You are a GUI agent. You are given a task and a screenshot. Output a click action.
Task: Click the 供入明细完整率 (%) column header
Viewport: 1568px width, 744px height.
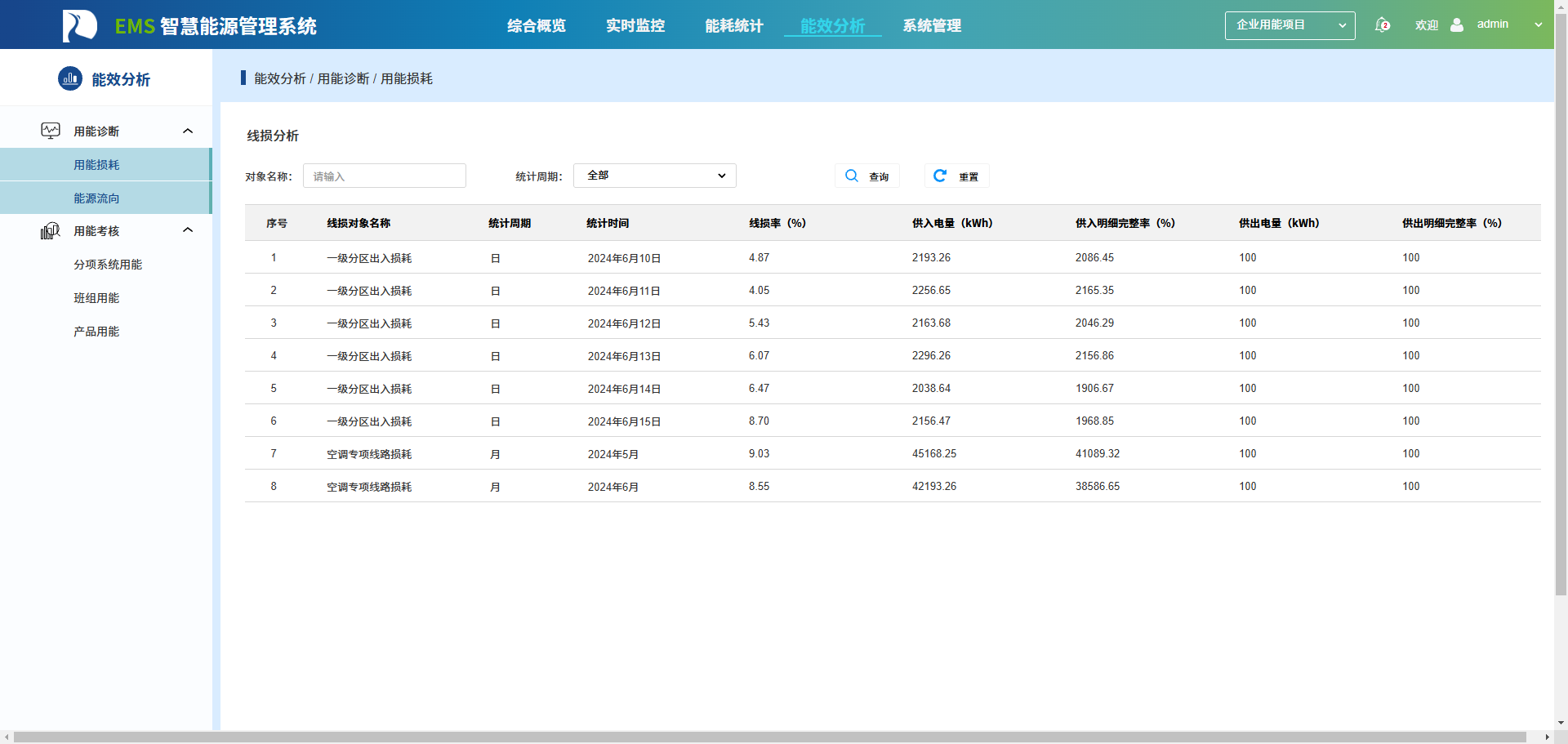point(1125,223)
